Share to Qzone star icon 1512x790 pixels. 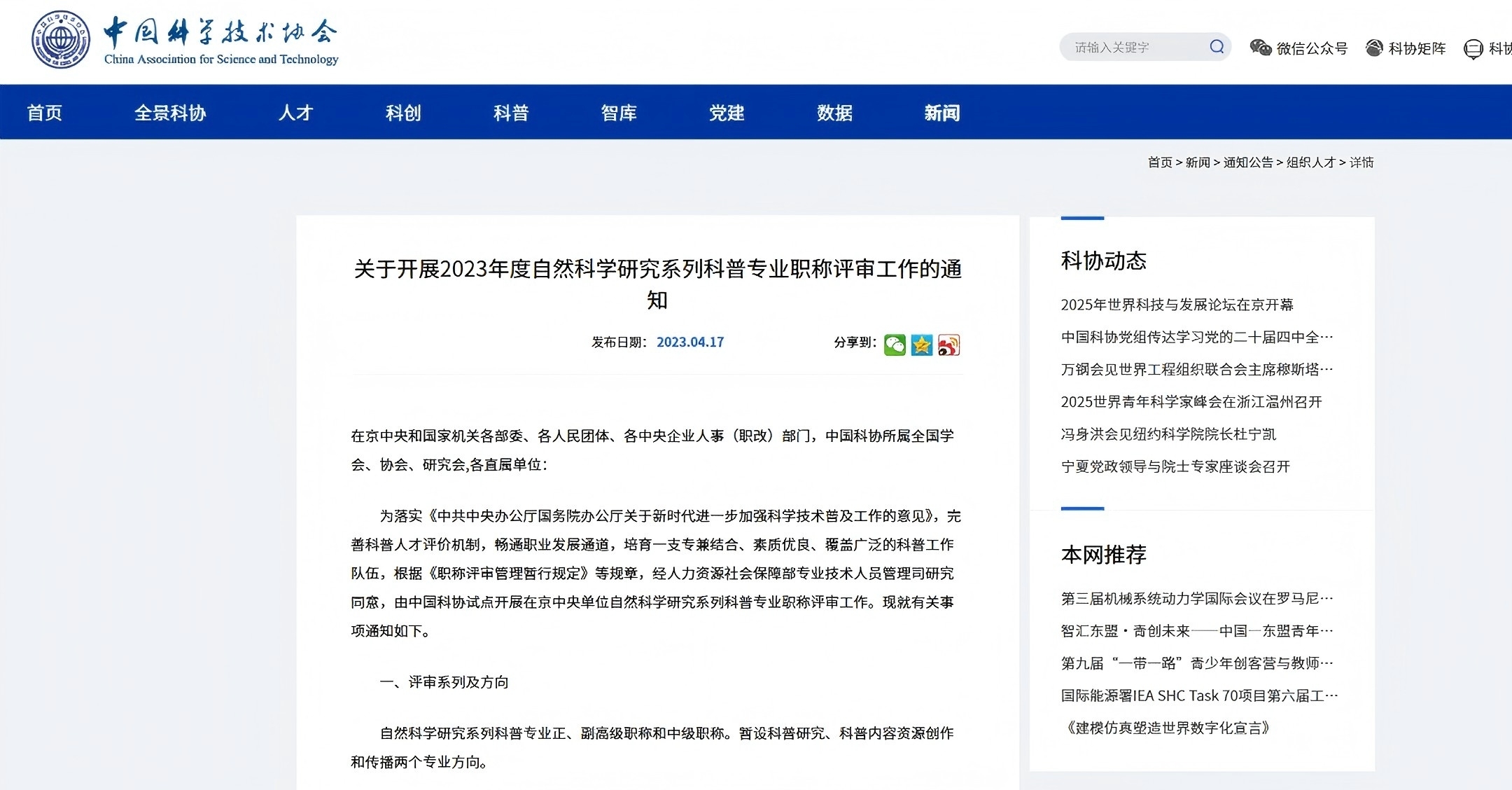point(922,345)
